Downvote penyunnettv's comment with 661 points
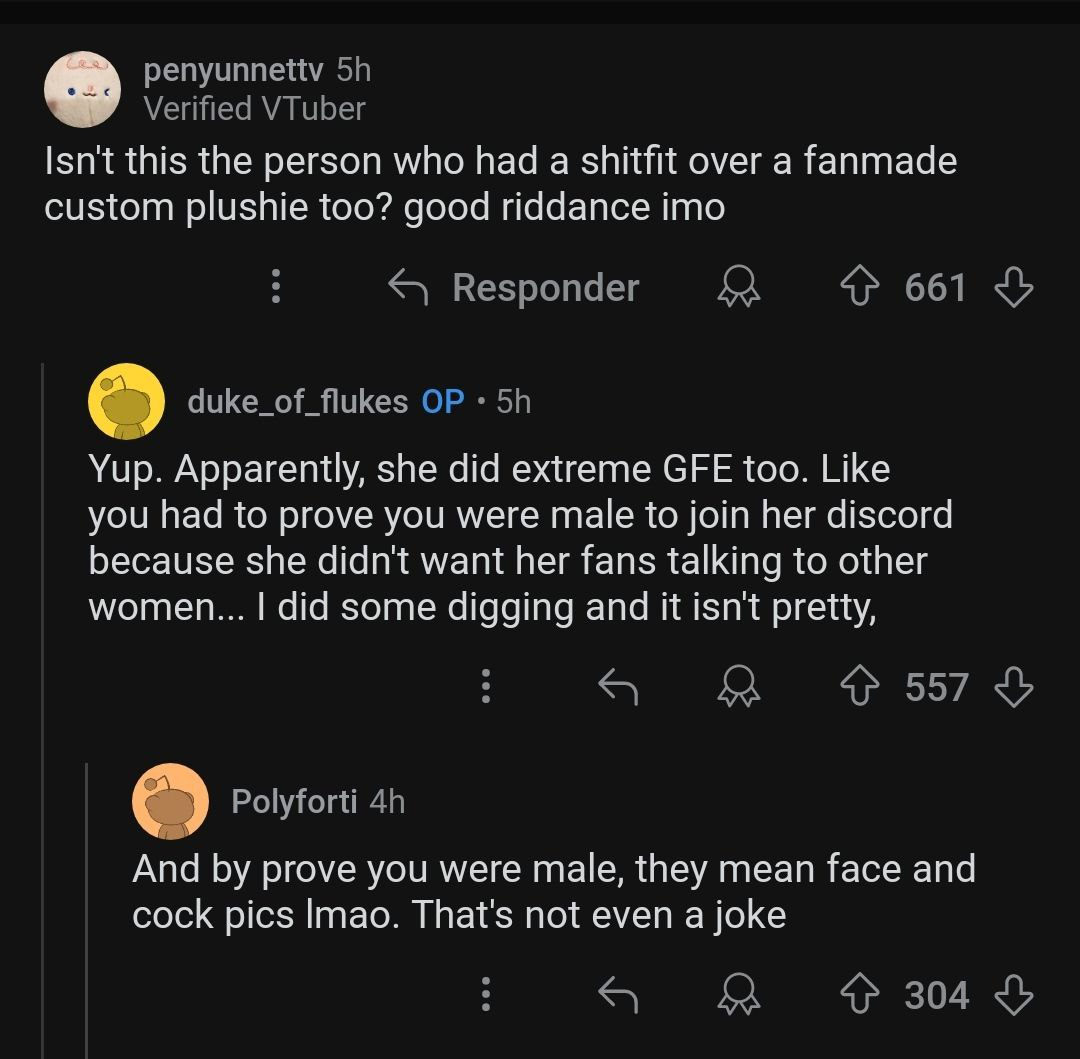 tap(1014, 287)
